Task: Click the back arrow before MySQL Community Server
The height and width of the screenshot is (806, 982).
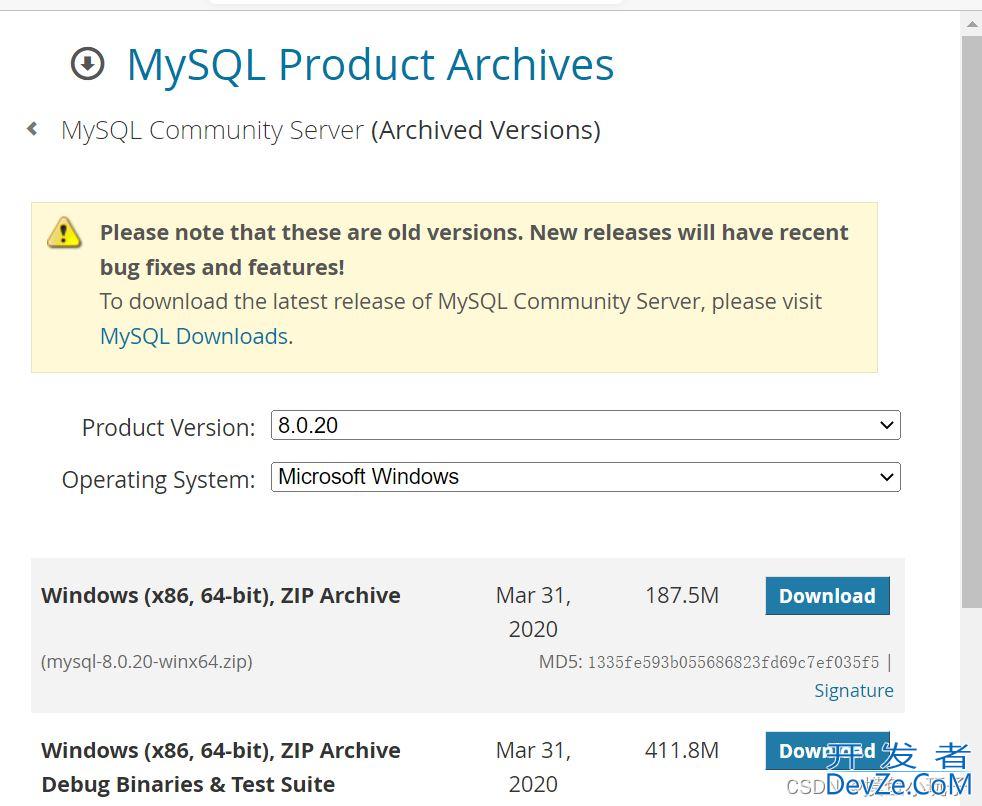Action: click(x=33, y=129)
